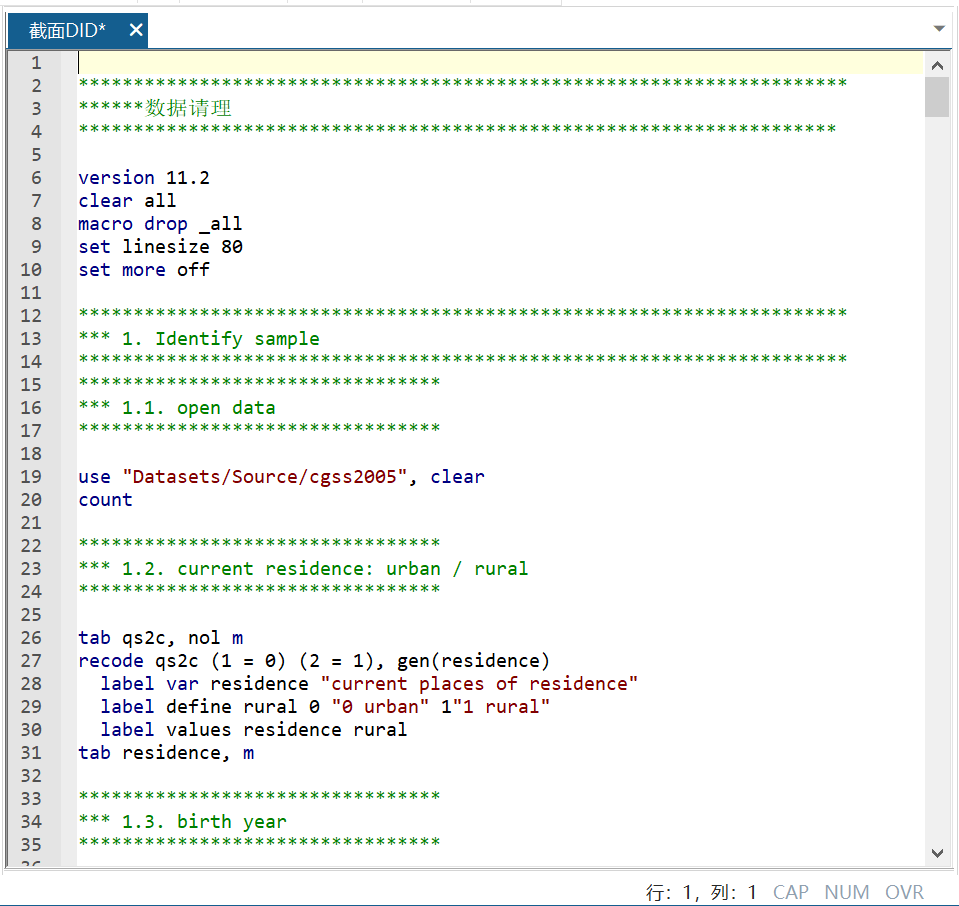Click the CAP status indicator
959x906 pixels.
coord(790,892)
